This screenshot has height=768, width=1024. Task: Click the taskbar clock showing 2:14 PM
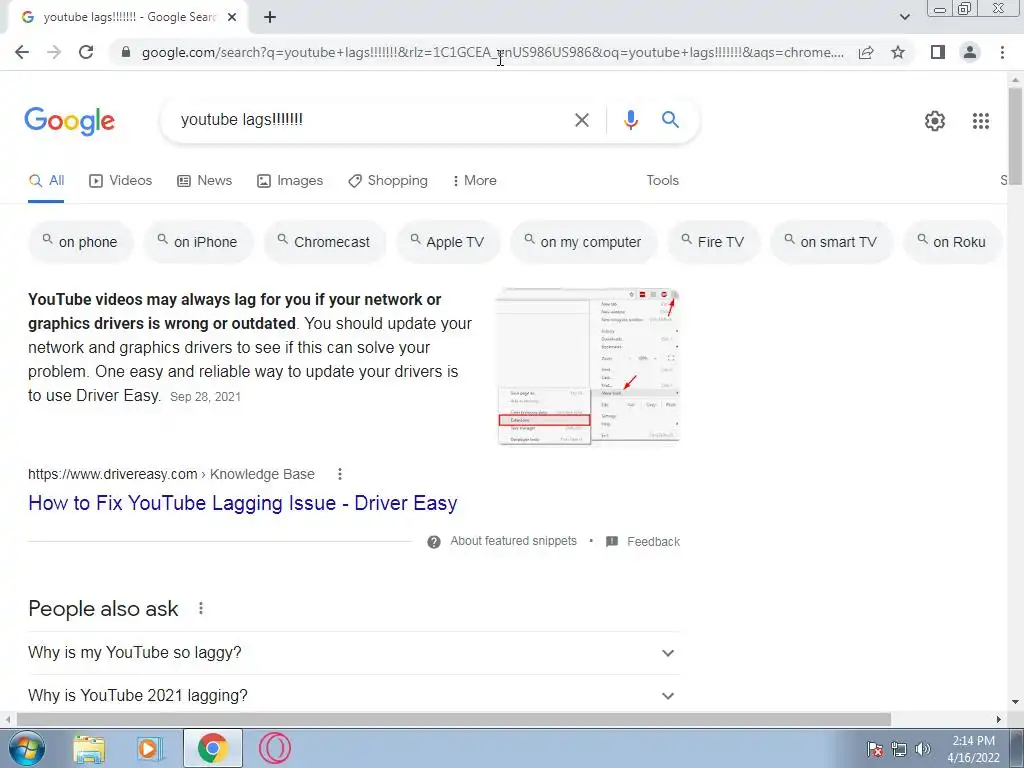tap(973, 749)
